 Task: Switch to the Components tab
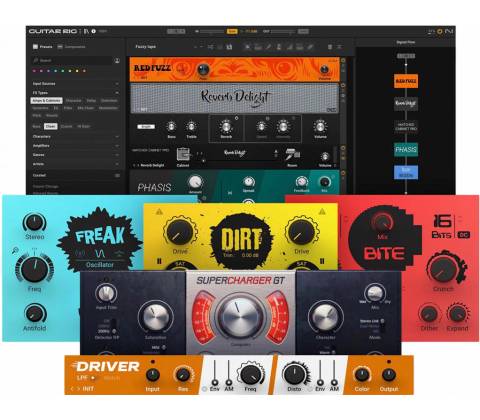(71, 47)
